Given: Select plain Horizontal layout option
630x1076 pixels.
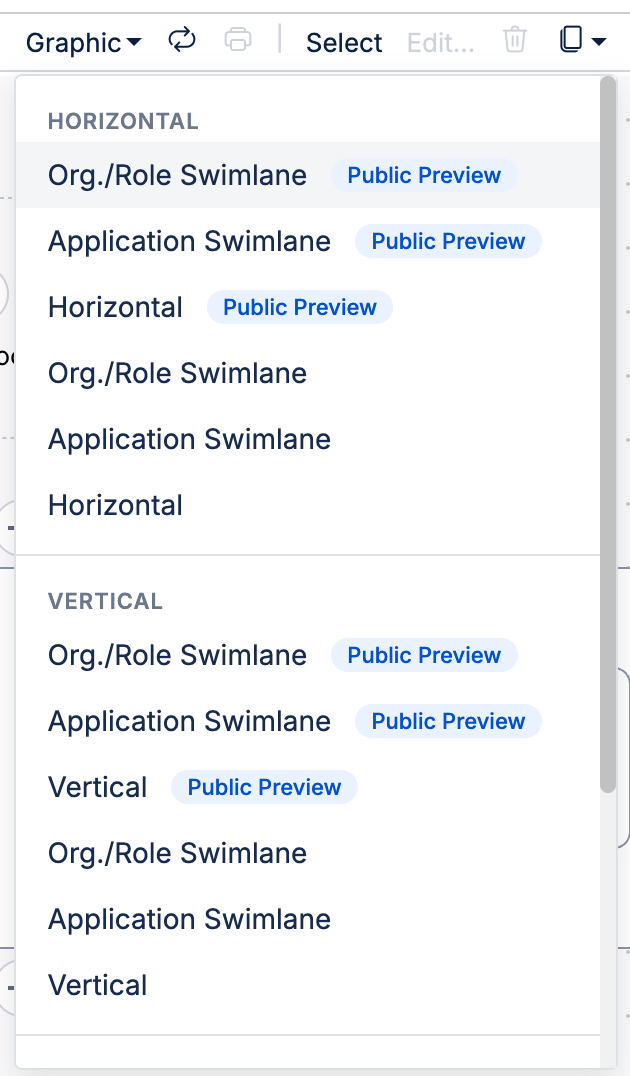Looking at the screenshot, I should click(307, 506).
